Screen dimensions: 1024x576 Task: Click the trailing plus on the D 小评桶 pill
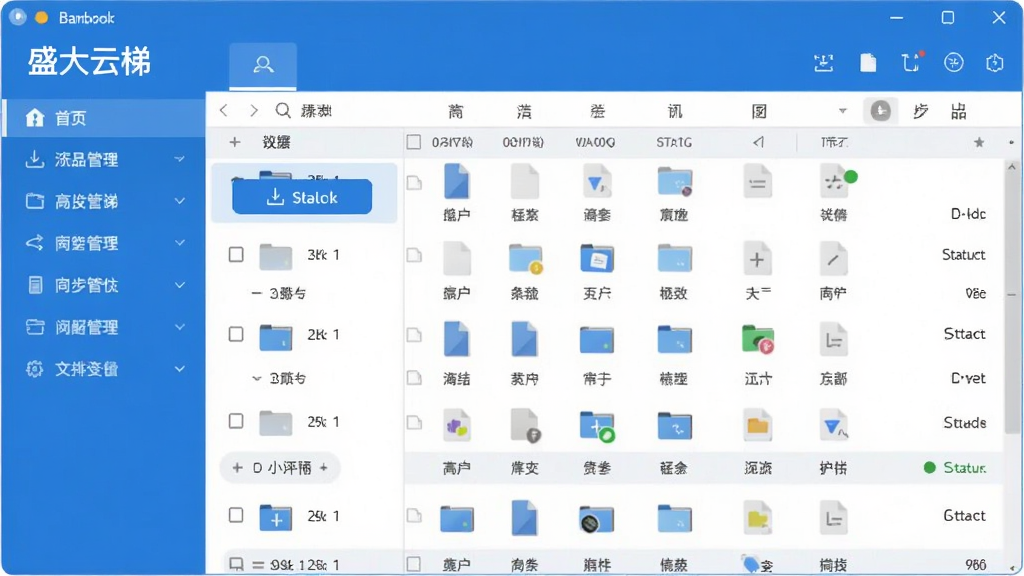324,468
